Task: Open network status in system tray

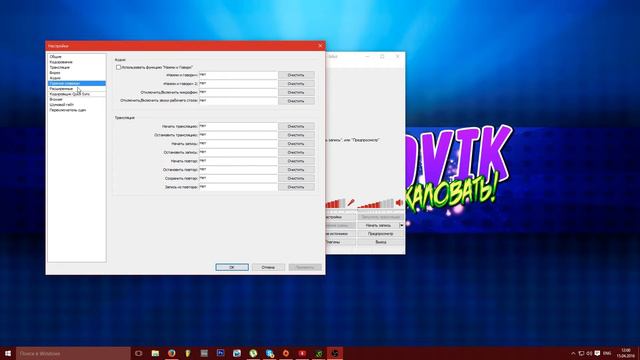Action: 581,353
